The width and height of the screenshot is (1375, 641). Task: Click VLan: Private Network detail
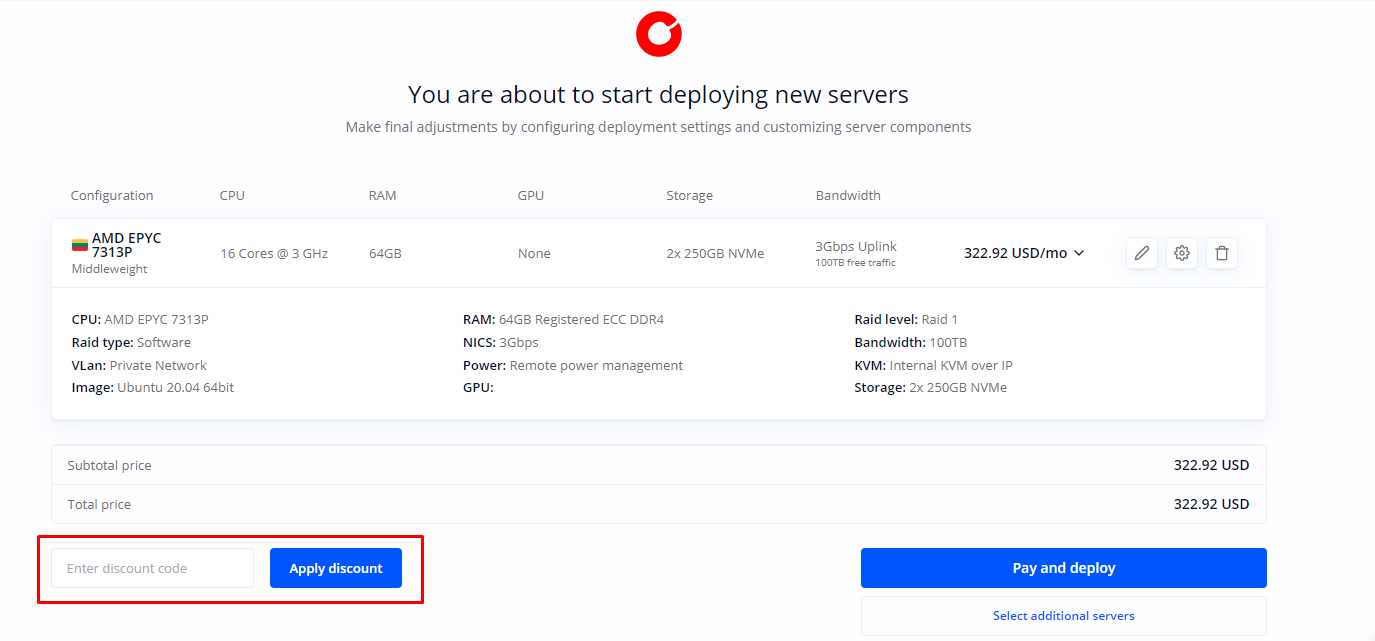click(x=139, y=365)
